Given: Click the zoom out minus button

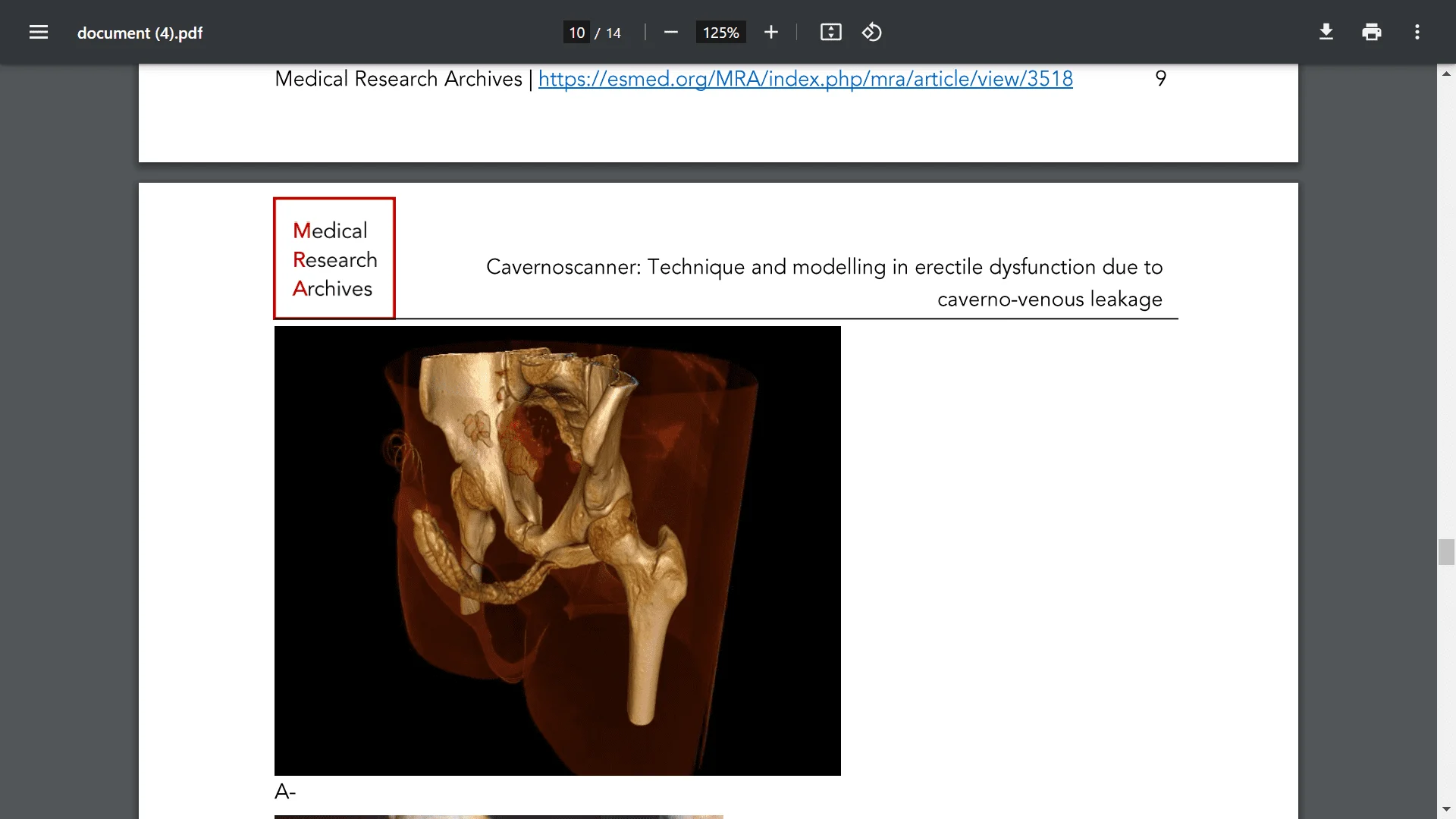Looking at the screenshot, I should (x=670, y=32).
